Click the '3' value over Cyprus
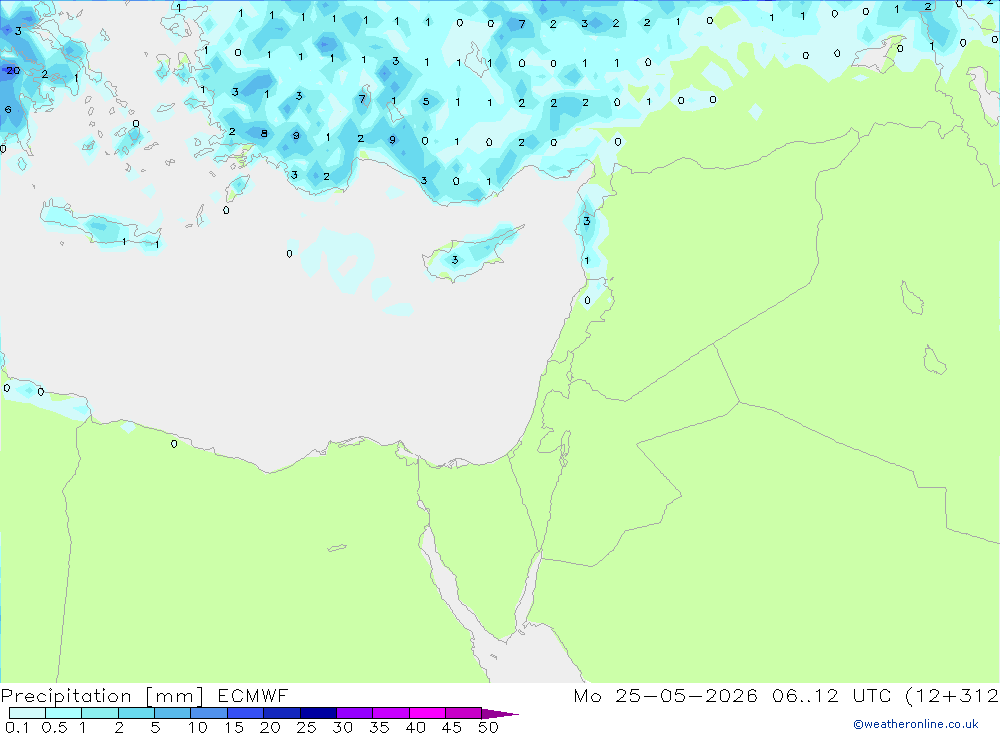 [x=455, y=260]
